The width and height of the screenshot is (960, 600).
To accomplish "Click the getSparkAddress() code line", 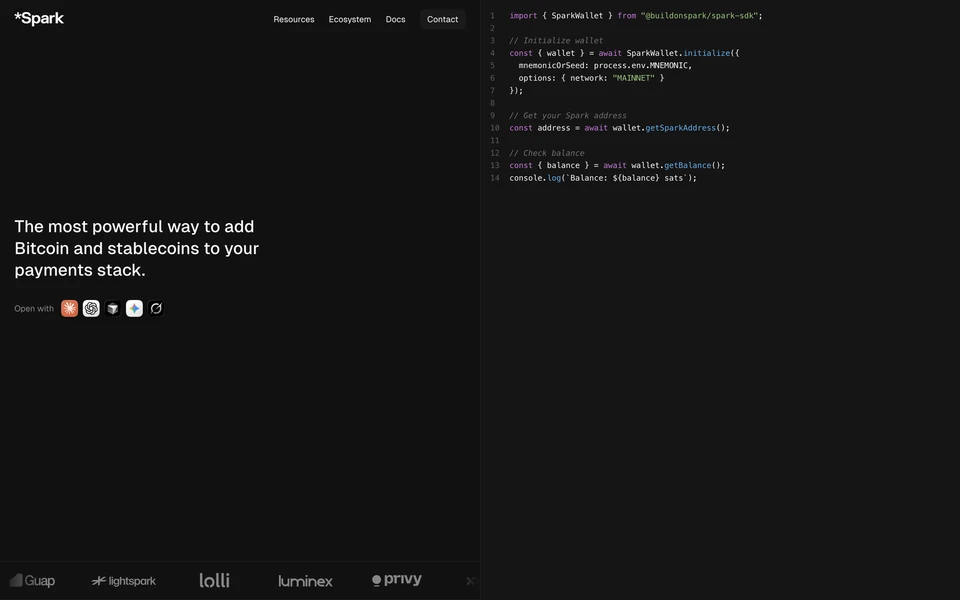I will tap(620, 128).
